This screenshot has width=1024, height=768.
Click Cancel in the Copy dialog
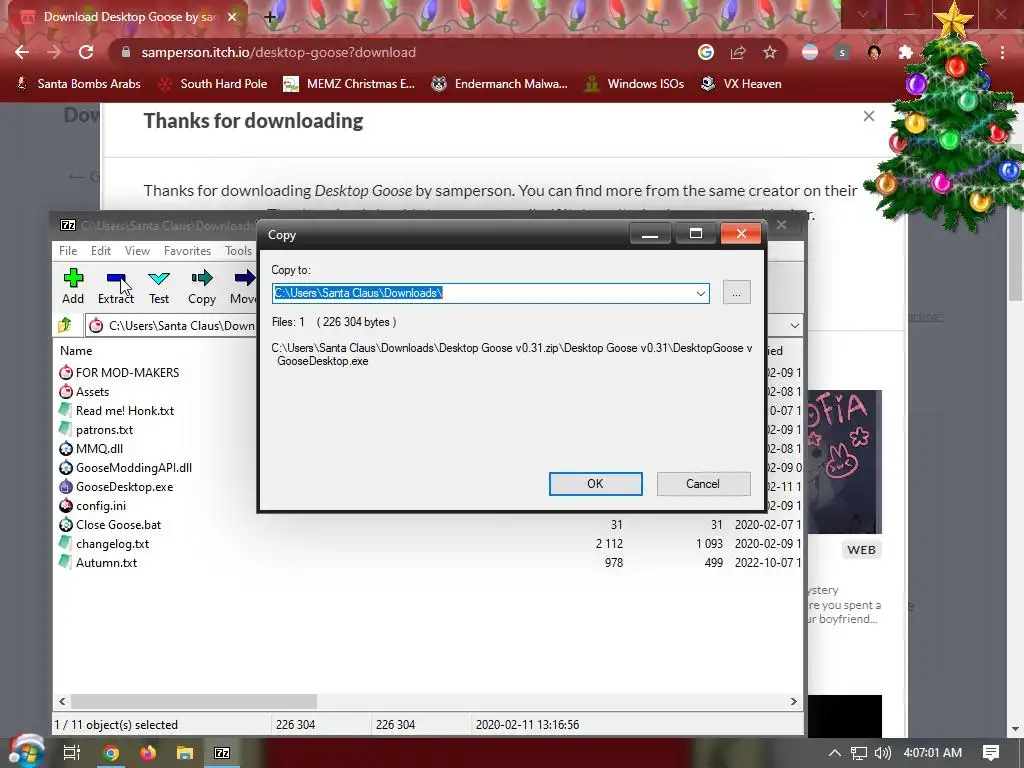tap(703, 484)
